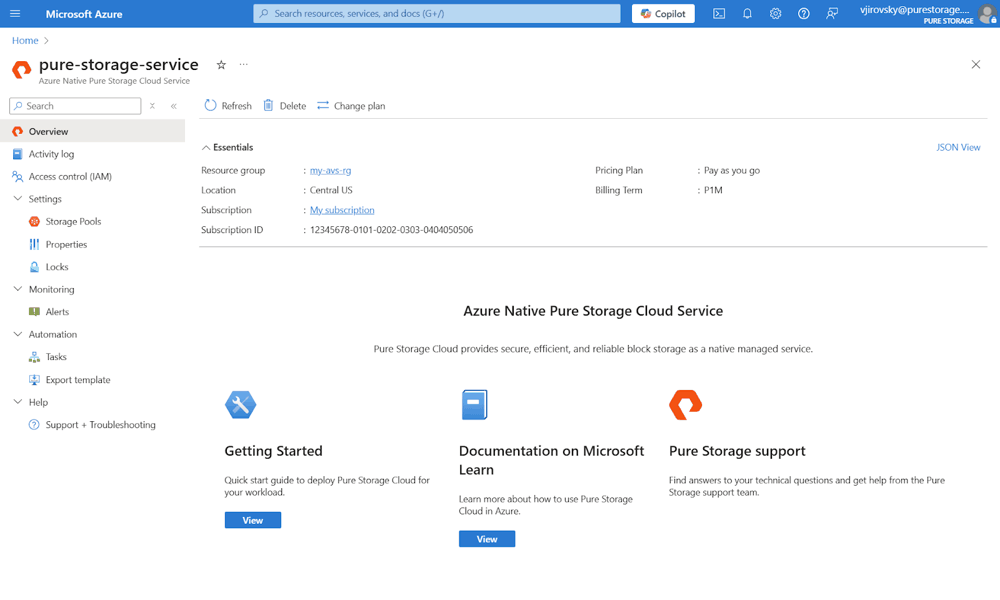Select Activity log menu item
Viewport: 1000px width, 600px height.
click(x=51, y=154)
